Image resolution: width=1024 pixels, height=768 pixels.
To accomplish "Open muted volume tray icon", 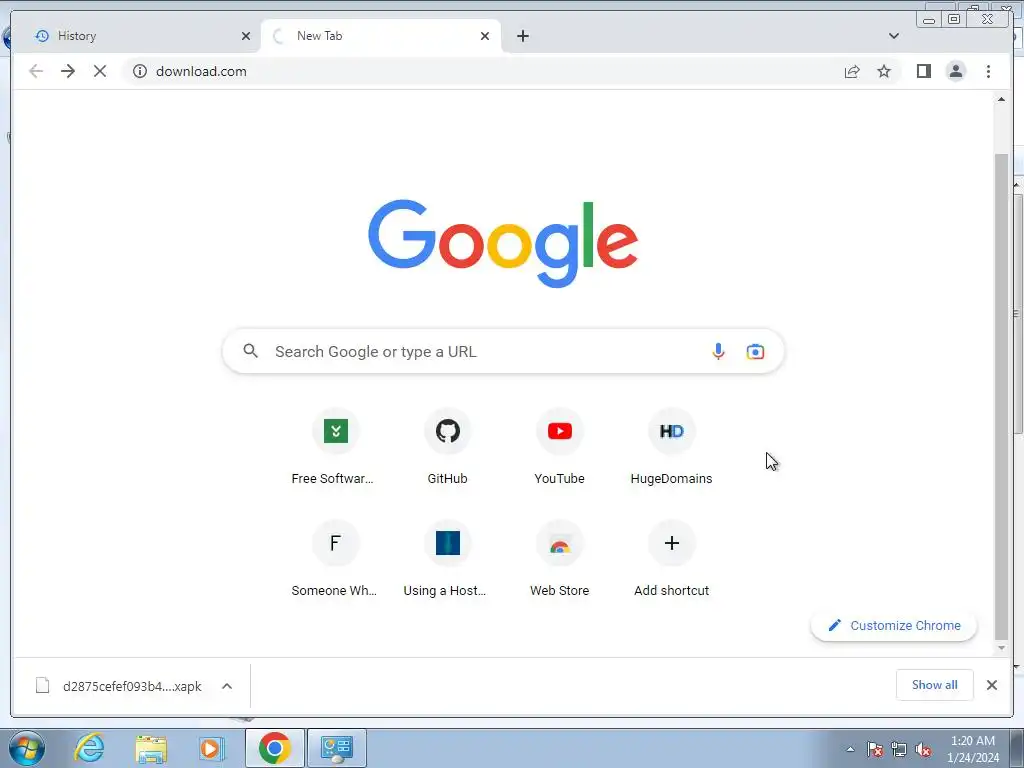I will (923, 749).
